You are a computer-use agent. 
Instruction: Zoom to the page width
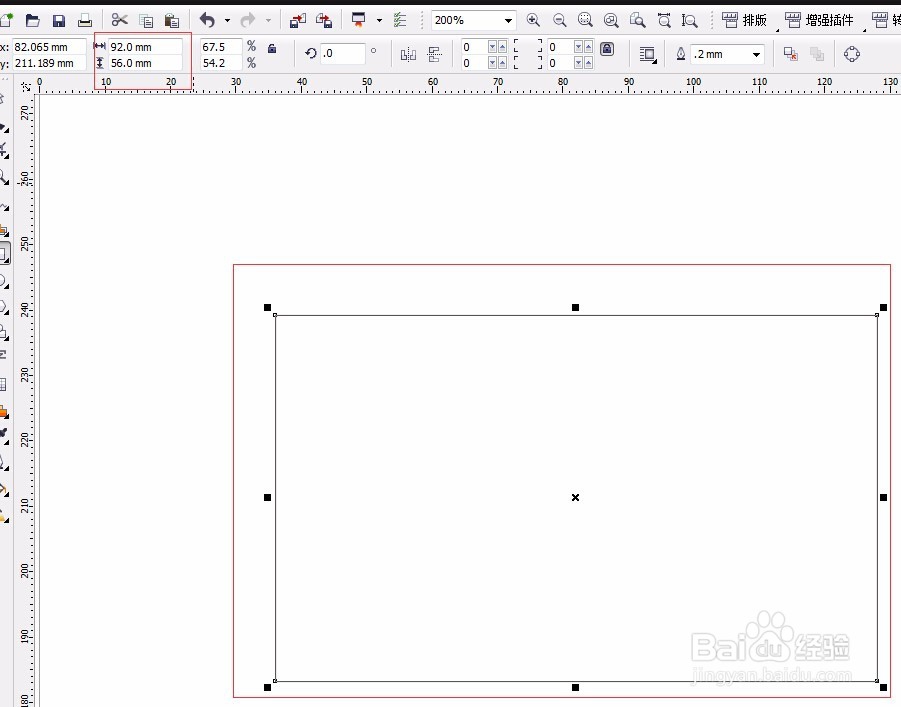[664, 21]
